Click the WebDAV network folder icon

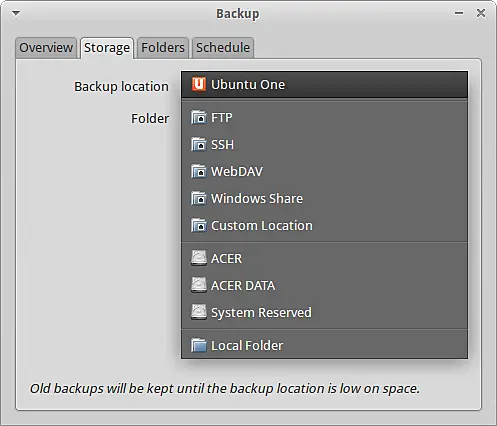[x=199, y=171]
